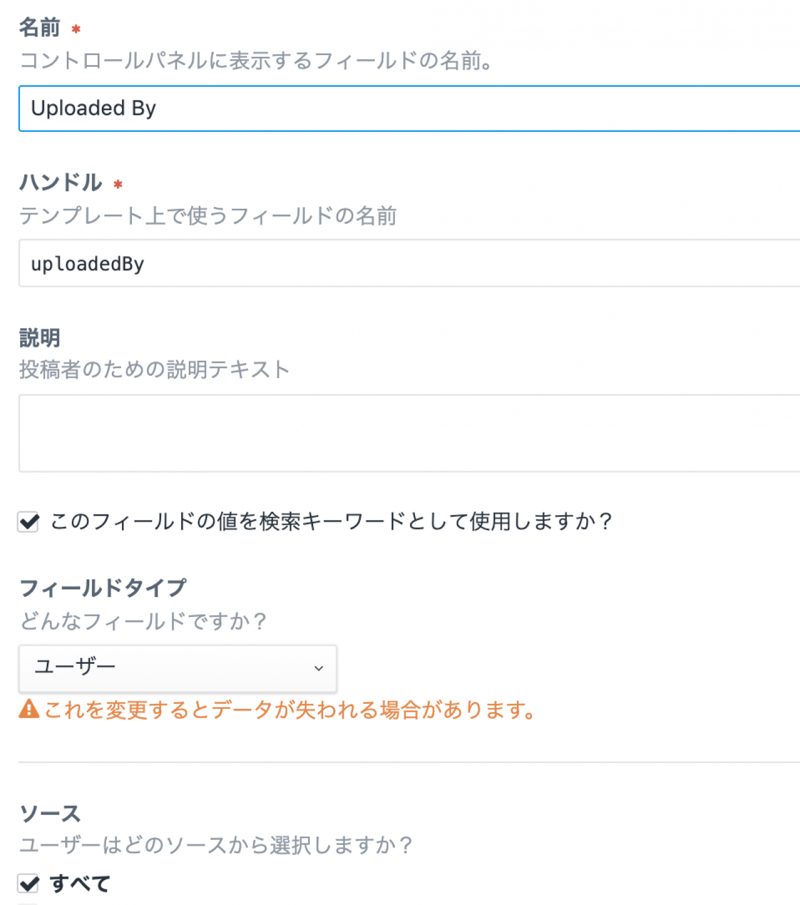
Task: Click the このフィールドの値を検索キーワード checkbox label
Action: pyautogui.click(x=330, y=522)
